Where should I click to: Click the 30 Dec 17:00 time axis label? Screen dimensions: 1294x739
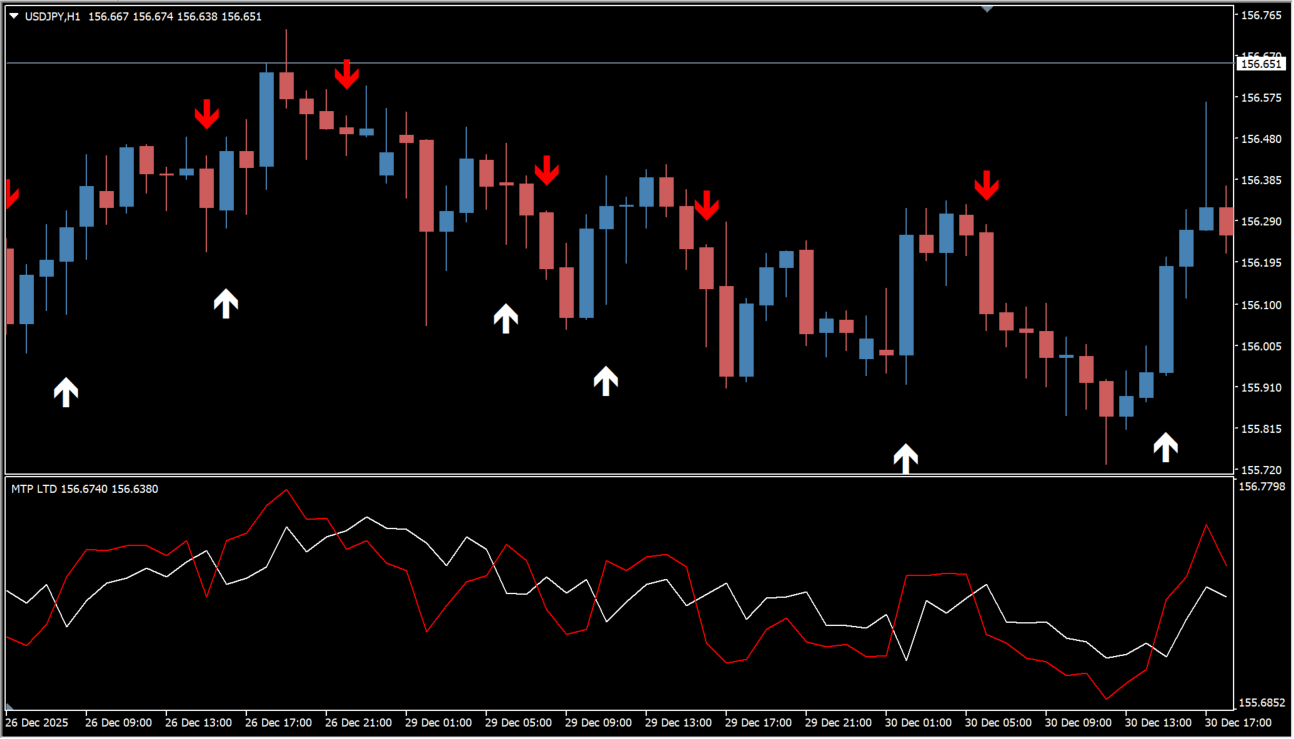click(x=1238, y=722)
